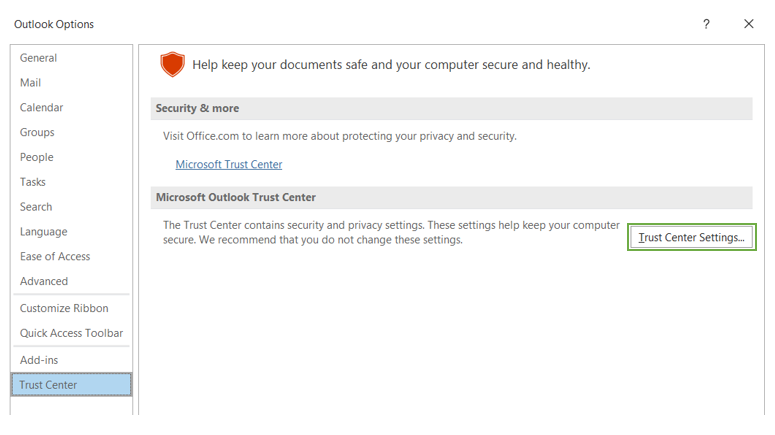
Task: Open the Quick Access Toolbar options
Action: click(x=71, y=333)
